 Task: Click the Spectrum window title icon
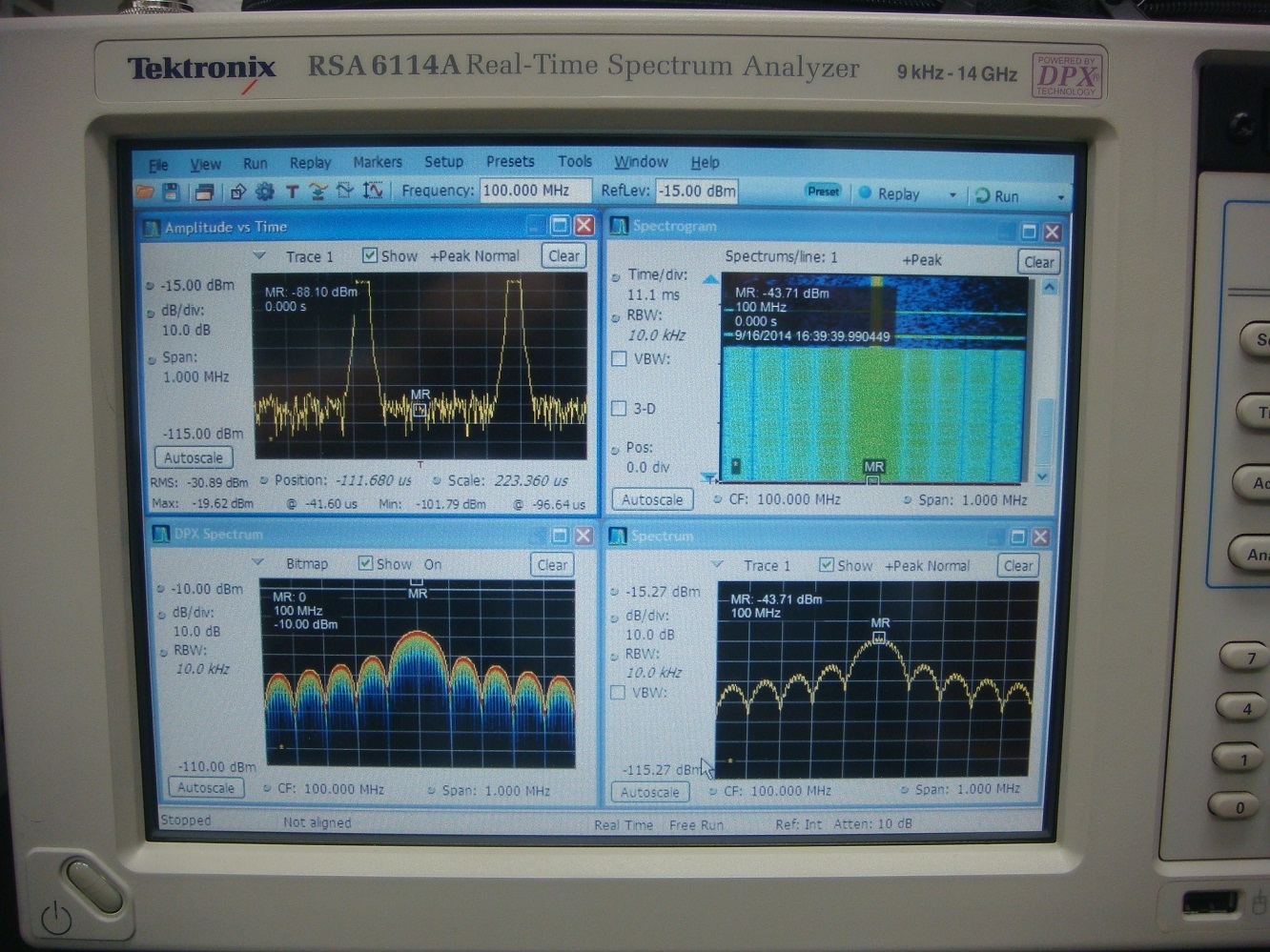(618, 536)
